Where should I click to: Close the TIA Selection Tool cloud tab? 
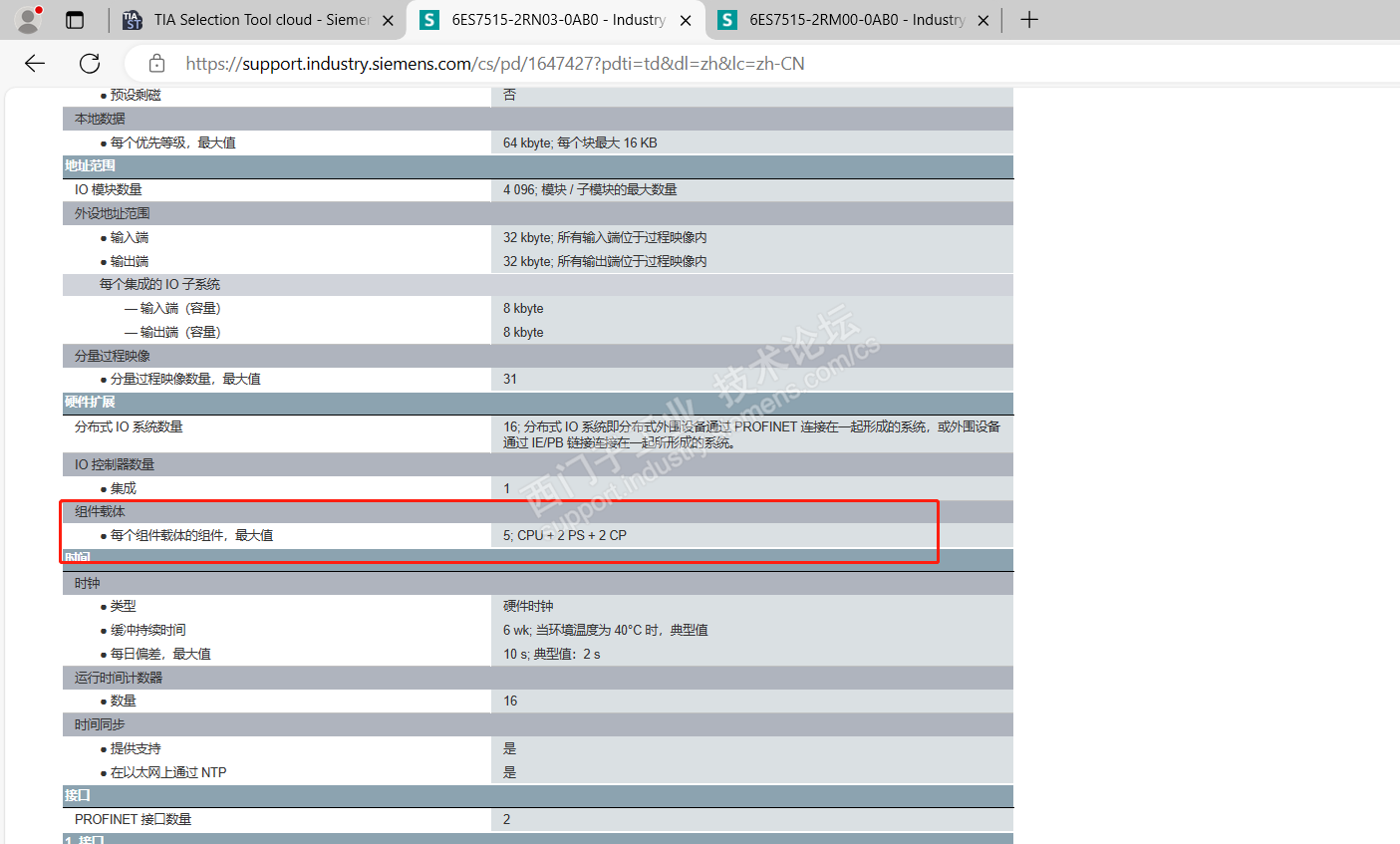tap(388, 20)
